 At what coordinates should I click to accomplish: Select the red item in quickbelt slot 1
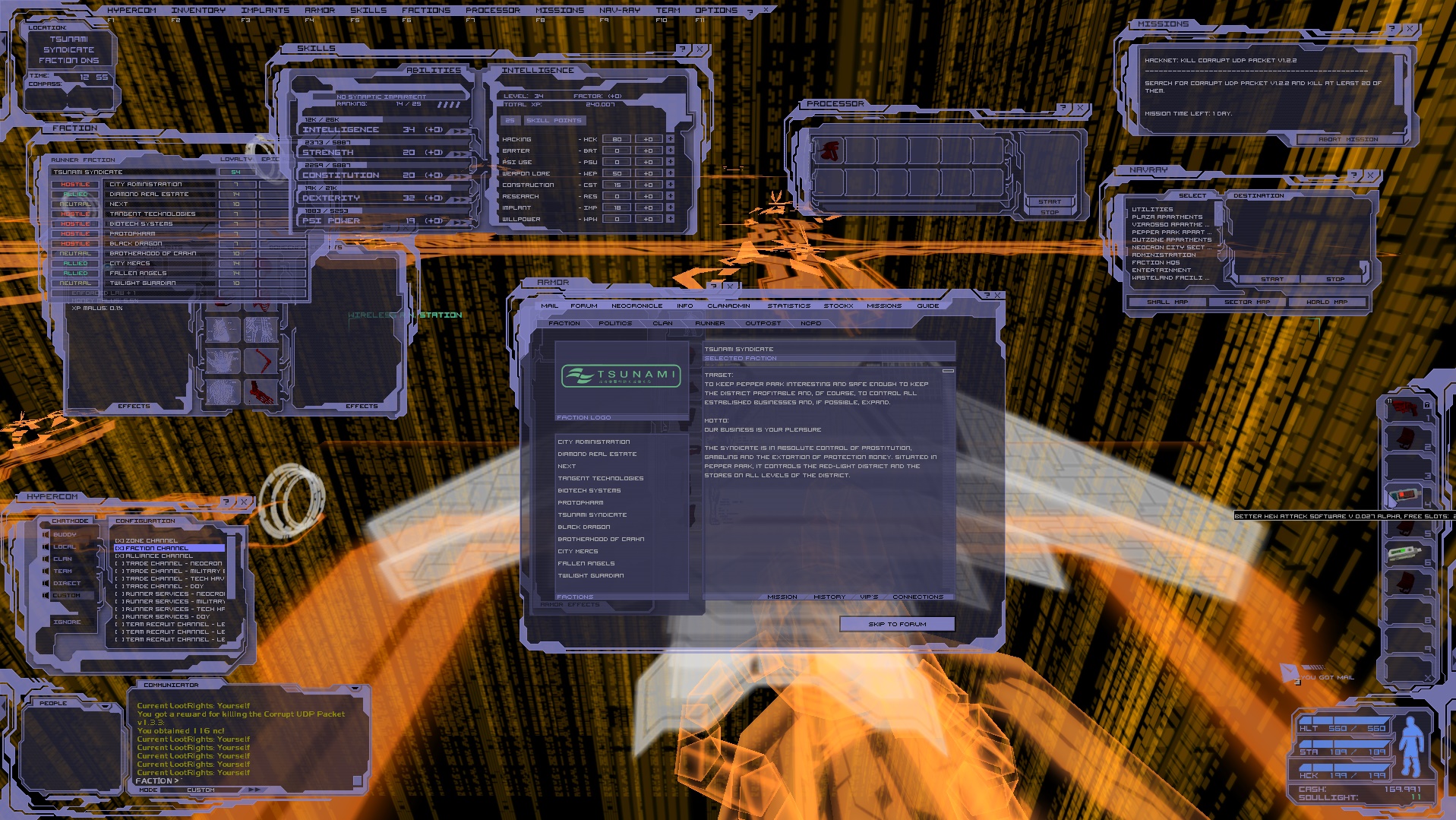1404,410
